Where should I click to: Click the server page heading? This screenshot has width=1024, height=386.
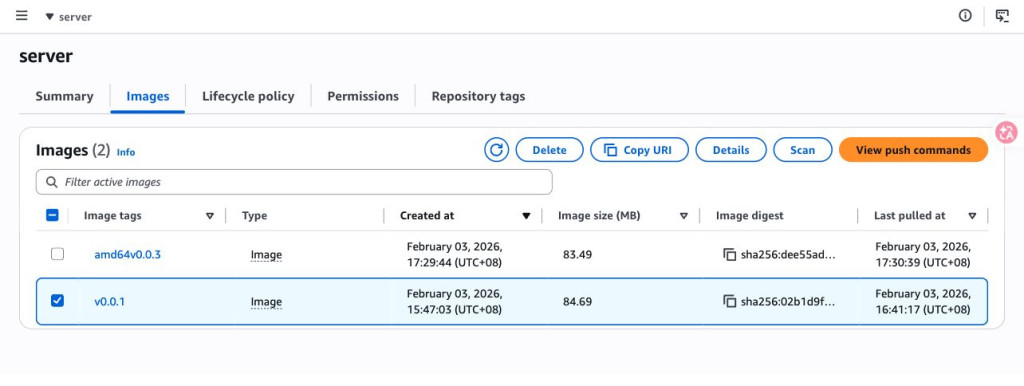[46, 56]
